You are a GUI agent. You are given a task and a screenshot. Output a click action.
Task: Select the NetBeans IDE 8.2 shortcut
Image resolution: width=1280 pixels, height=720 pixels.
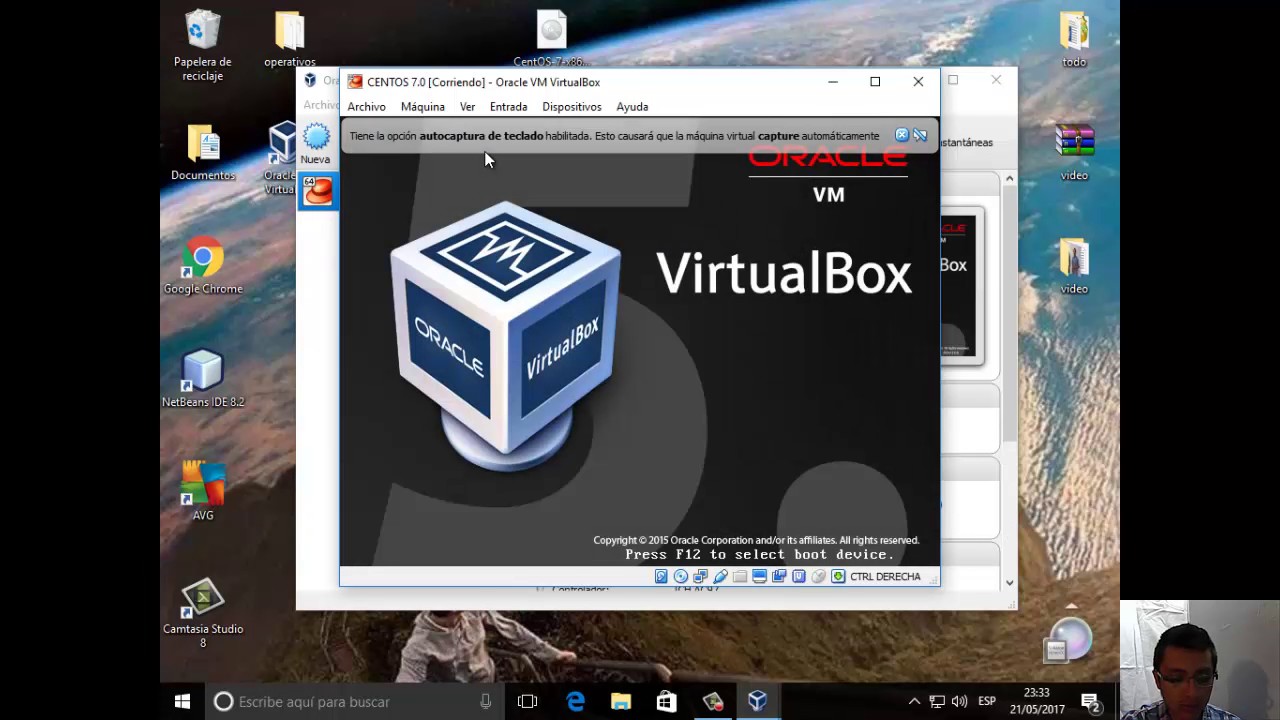[x=203, y=379]
